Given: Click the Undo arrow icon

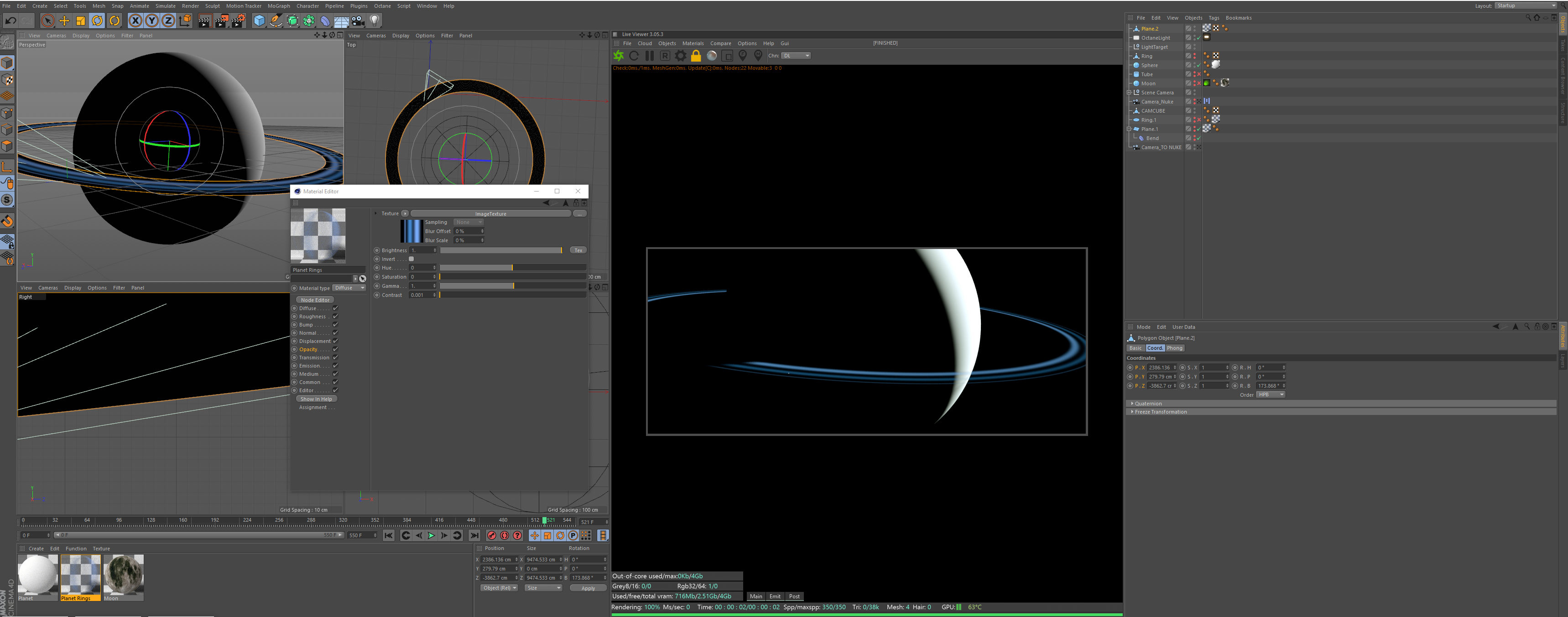Looking at the screenshot, I should (10, 21).
